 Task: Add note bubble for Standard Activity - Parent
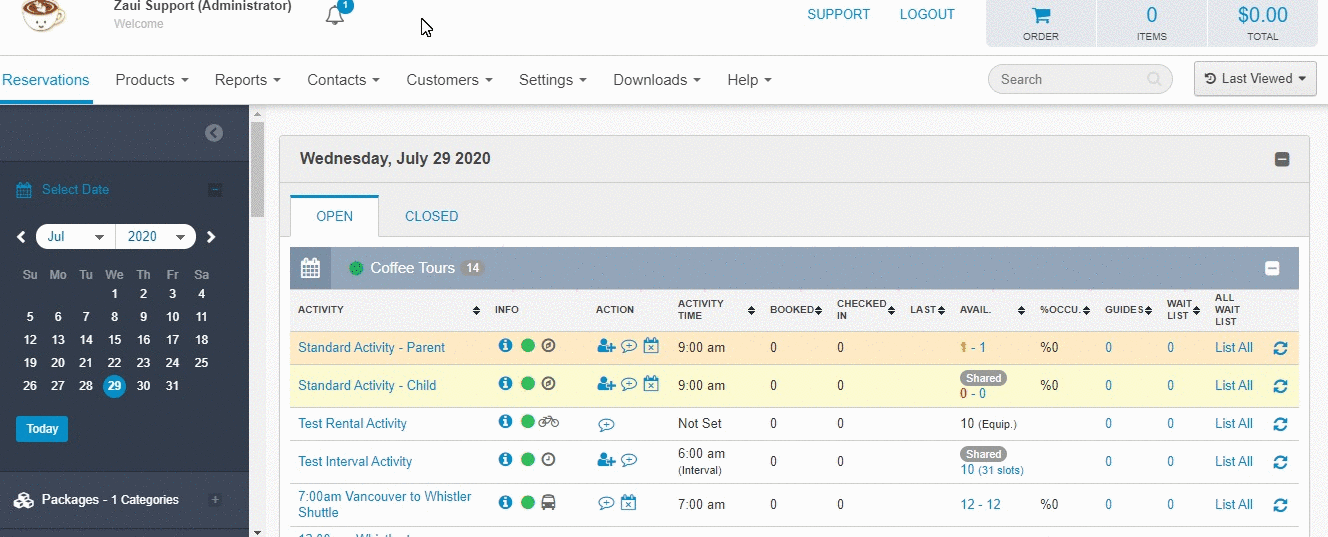629,346
